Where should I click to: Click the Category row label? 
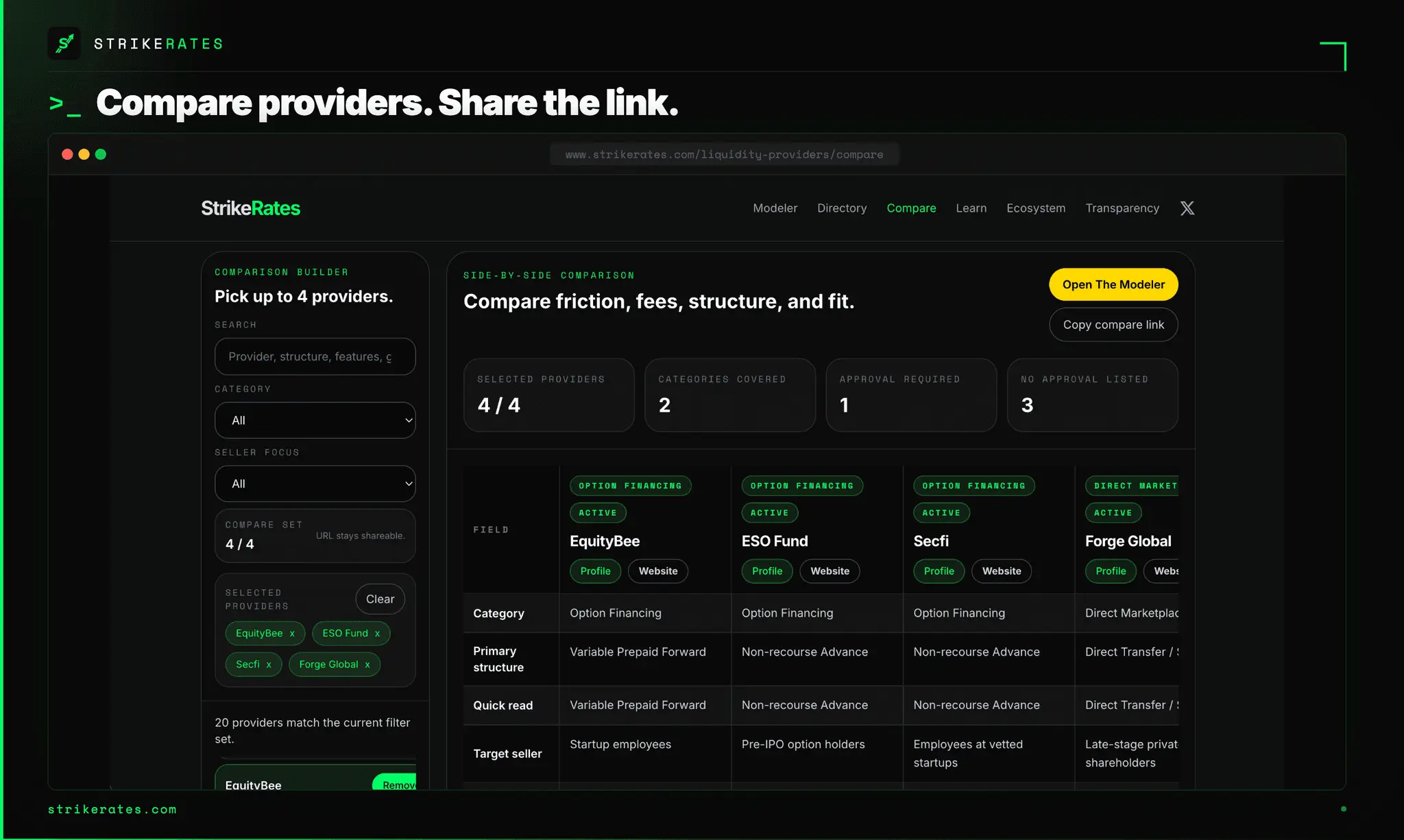(498, 613)
